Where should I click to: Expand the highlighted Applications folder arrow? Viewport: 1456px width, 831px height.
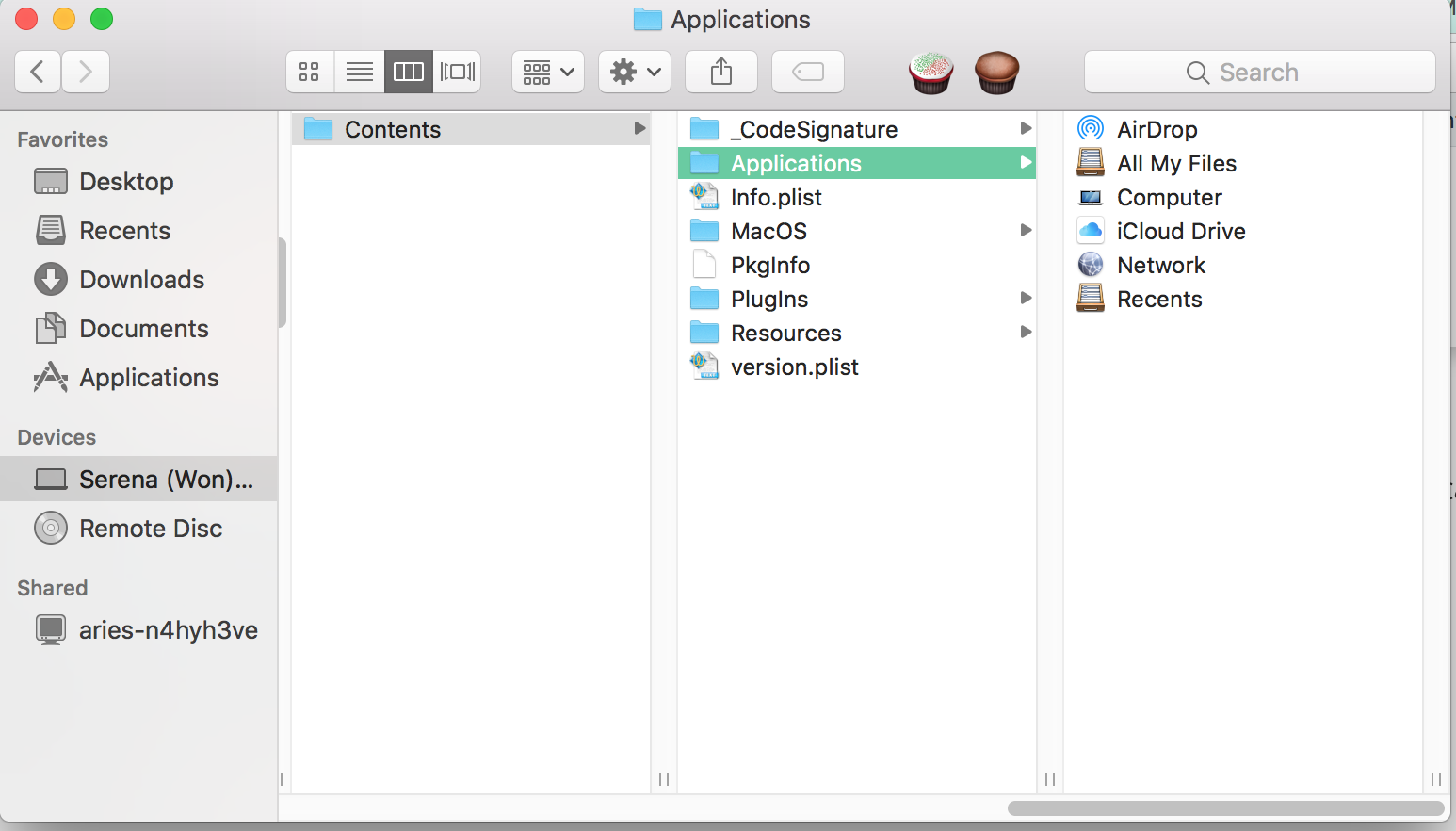tap(1026, 162)
